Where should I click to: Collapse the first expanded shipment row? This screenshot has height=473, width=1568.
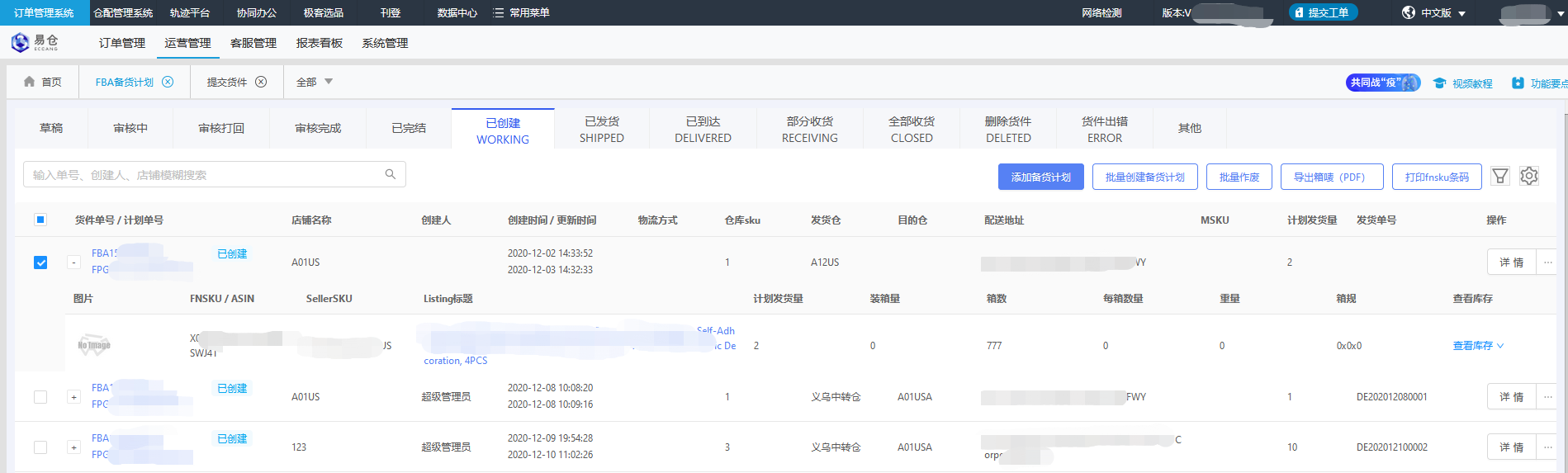click(x=73, y=263)
